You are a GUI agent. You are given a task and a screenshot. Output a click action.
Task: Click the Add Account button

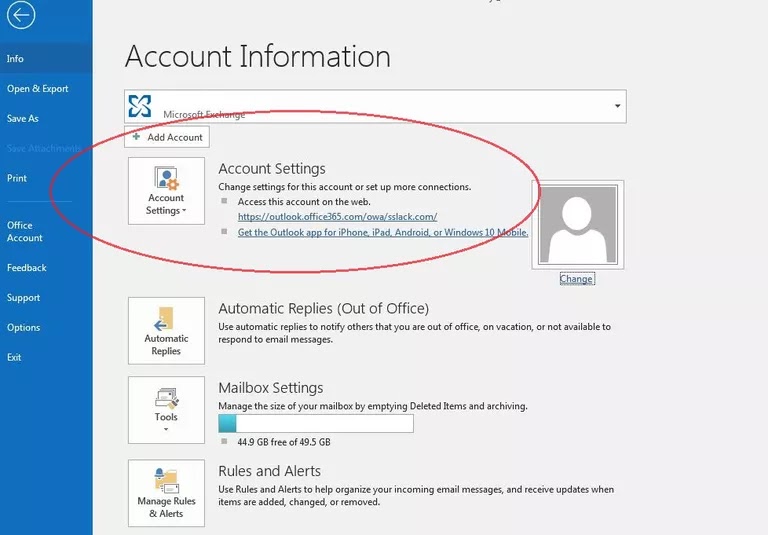[x=167, y=137]
